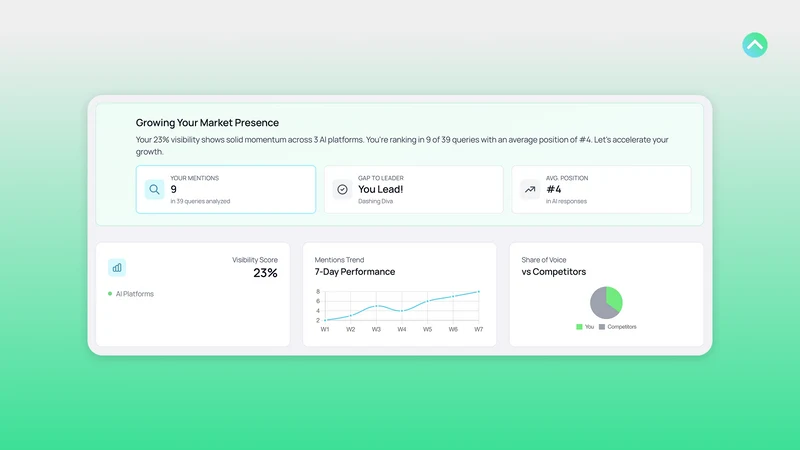
Task: Click the heading Growing Your Market Presence
Action: (x=207, y=122)
